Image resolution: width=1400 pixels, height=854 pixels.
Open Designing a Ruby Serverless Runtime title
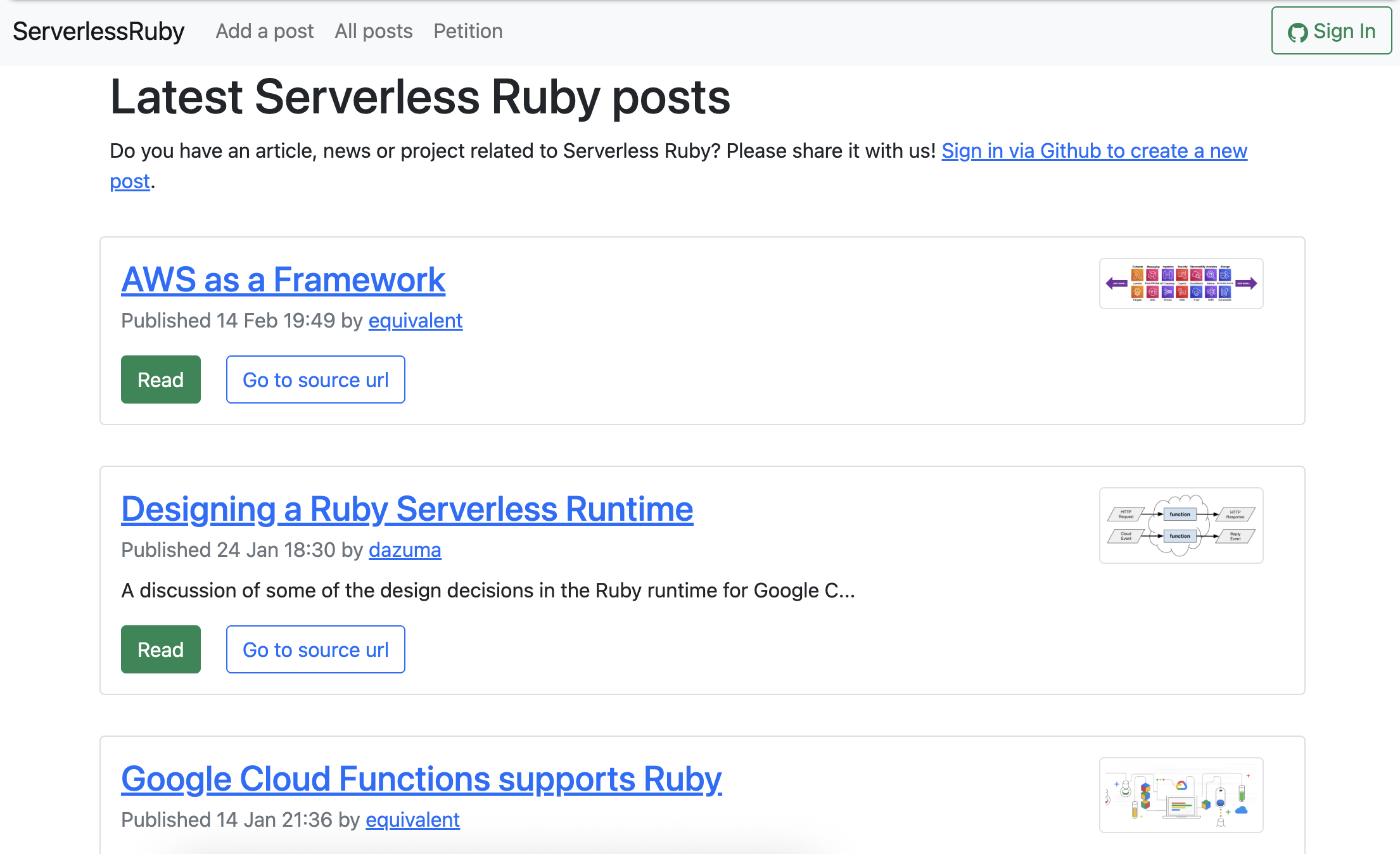pos(407,509)
